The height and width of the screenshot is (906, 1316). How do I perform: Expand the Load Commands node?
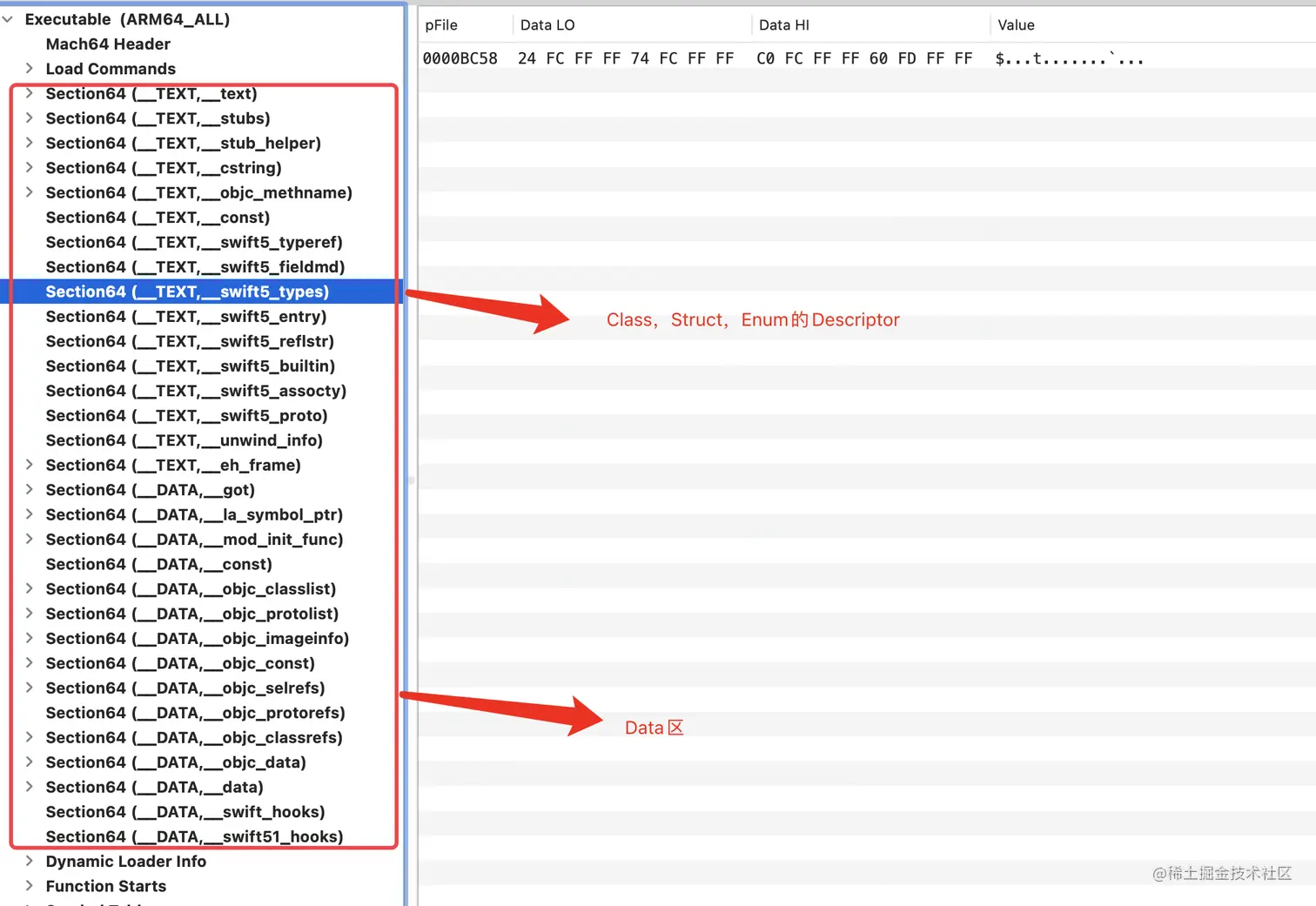coord(29,68)
